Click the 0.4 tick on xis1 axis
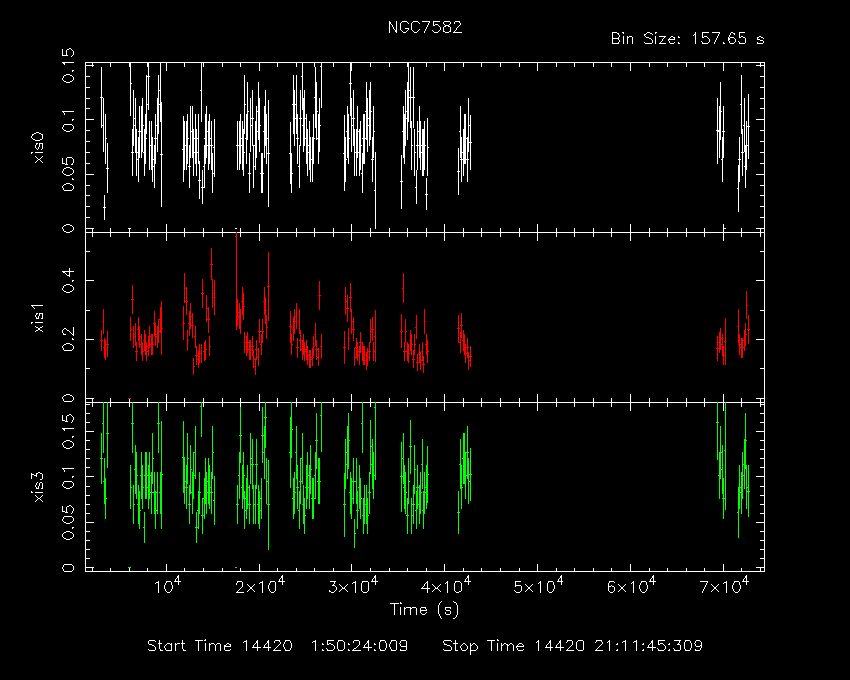850x680 pixels. (68, 280)
